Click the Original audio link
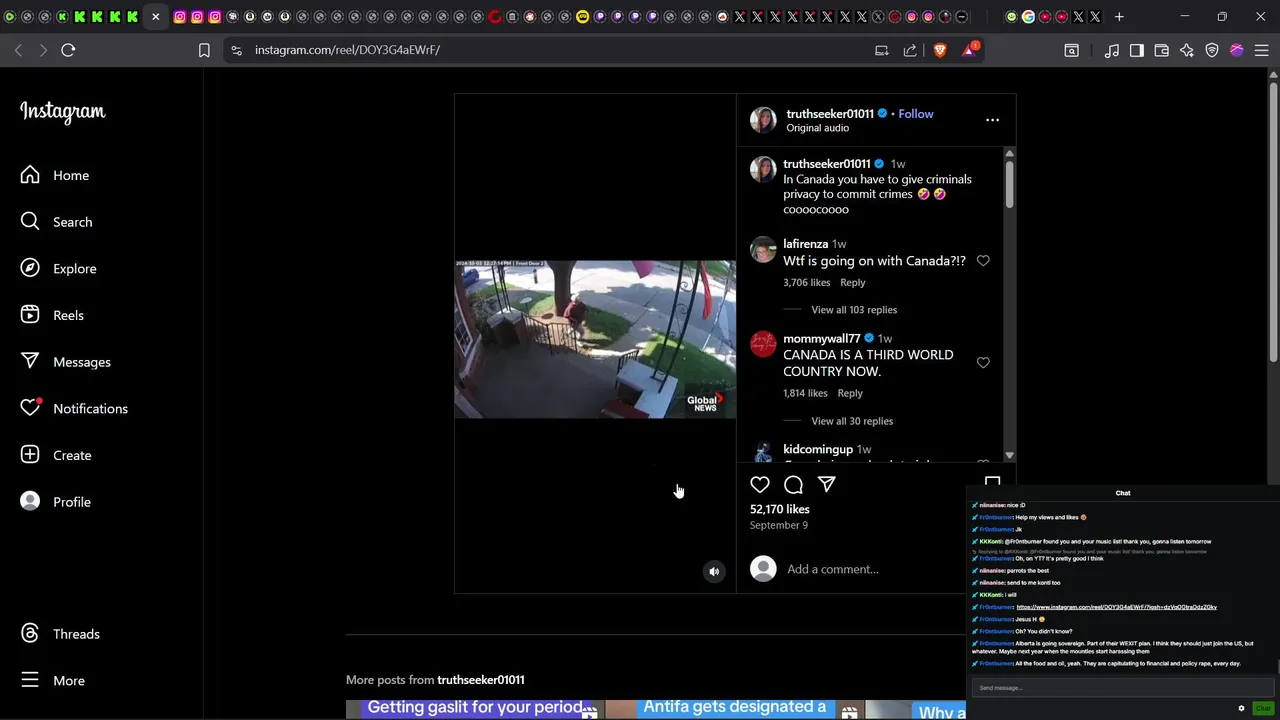Image resolution: width=1280 pixels, height=720 pixels. tap(817, 128)
